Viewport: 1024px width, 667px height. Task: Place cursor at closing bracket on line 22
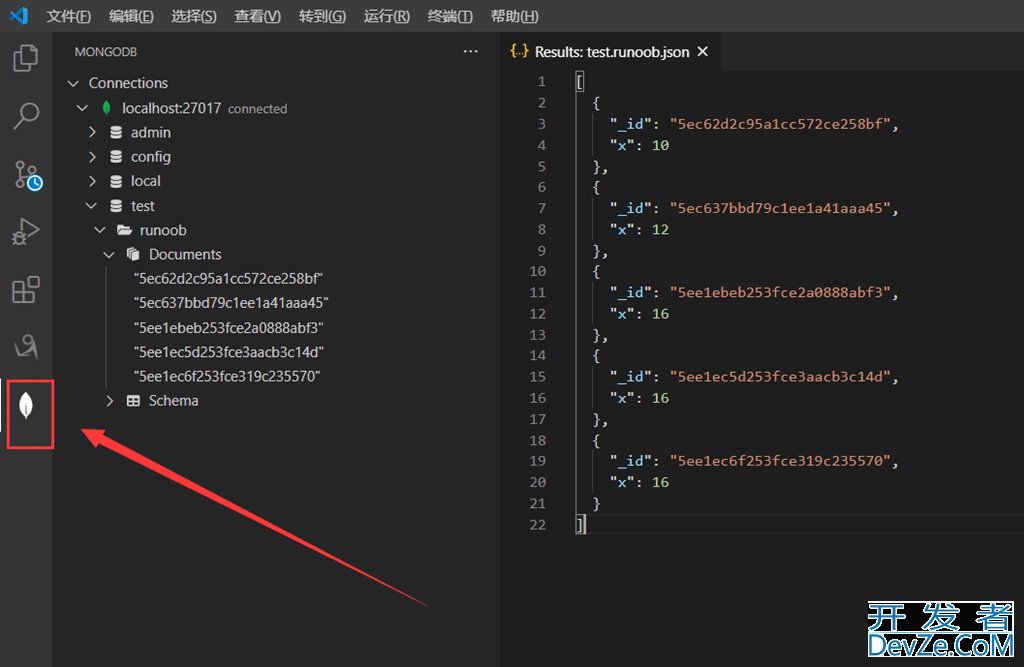pyautogui.click(x=580, y=525)
